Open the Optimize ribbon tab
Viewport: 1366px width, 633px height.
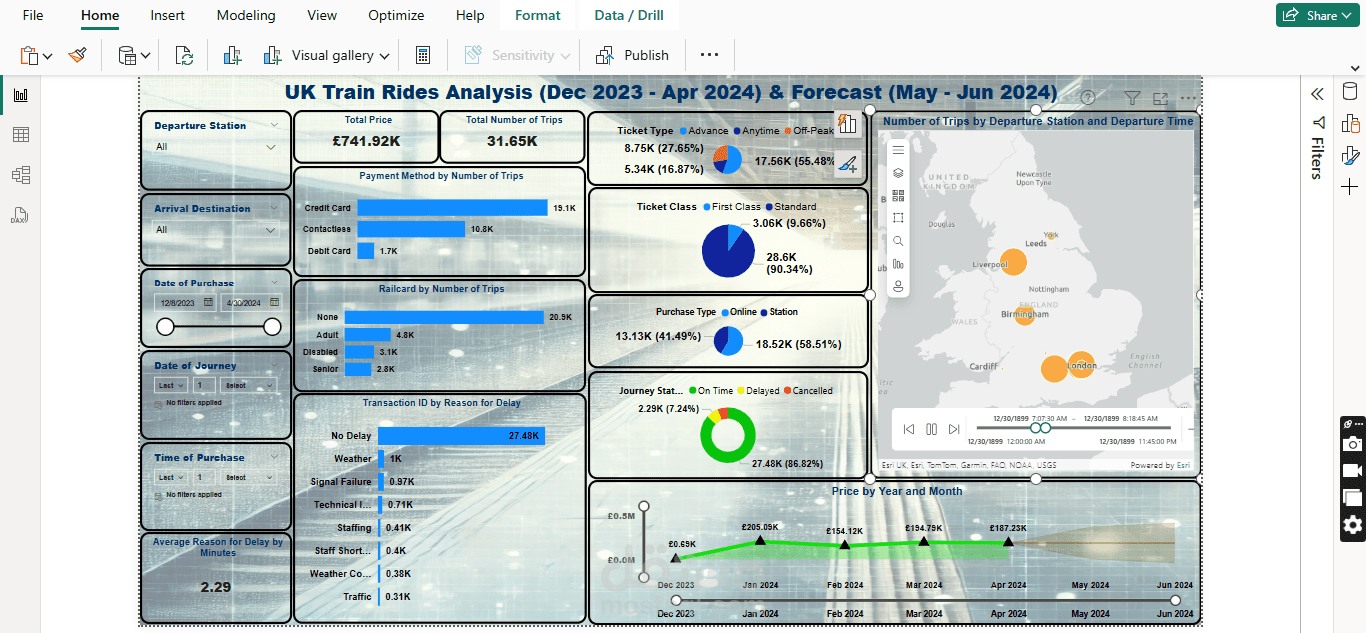(396, 15)
